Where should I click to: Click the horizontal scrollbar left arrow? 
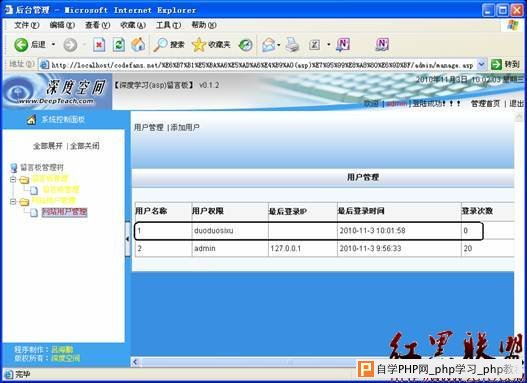click(x=136, y=362)
